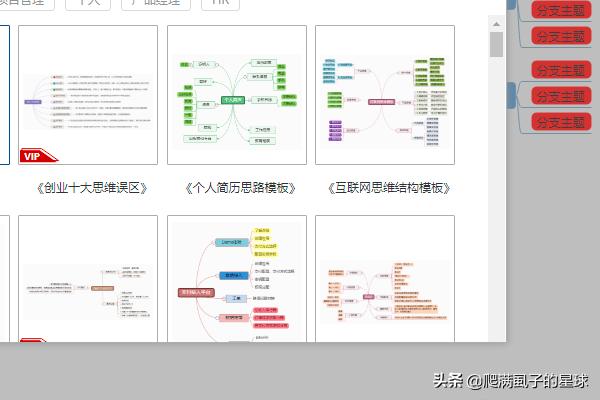Click the scrollbar up arrow in the template dialog

(496, 24)
